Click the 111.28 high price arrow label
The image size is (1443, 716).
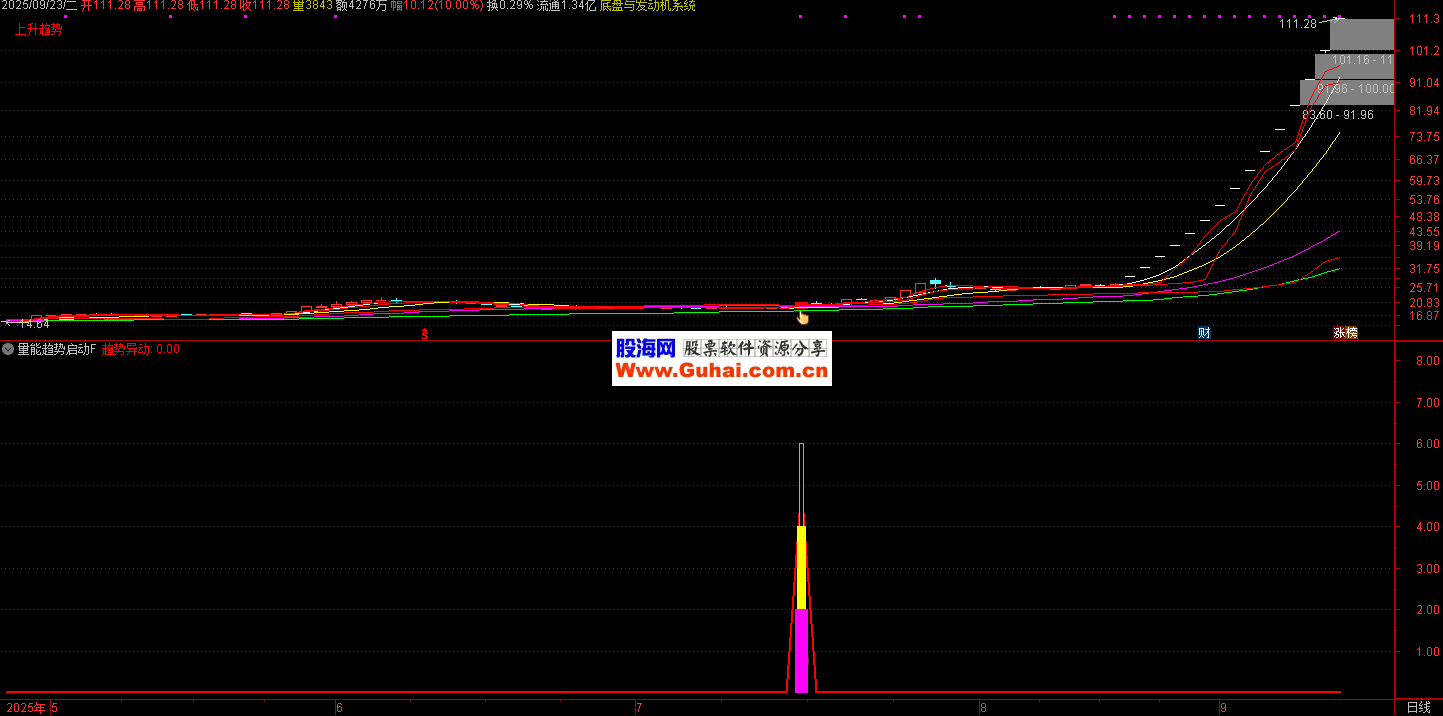[x=1298, y=23]
